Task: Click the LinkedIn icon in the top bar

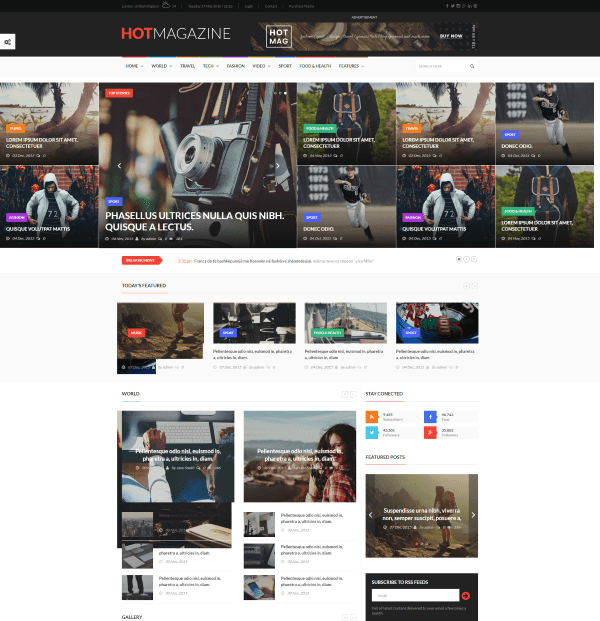Action: tap(470, 6)
